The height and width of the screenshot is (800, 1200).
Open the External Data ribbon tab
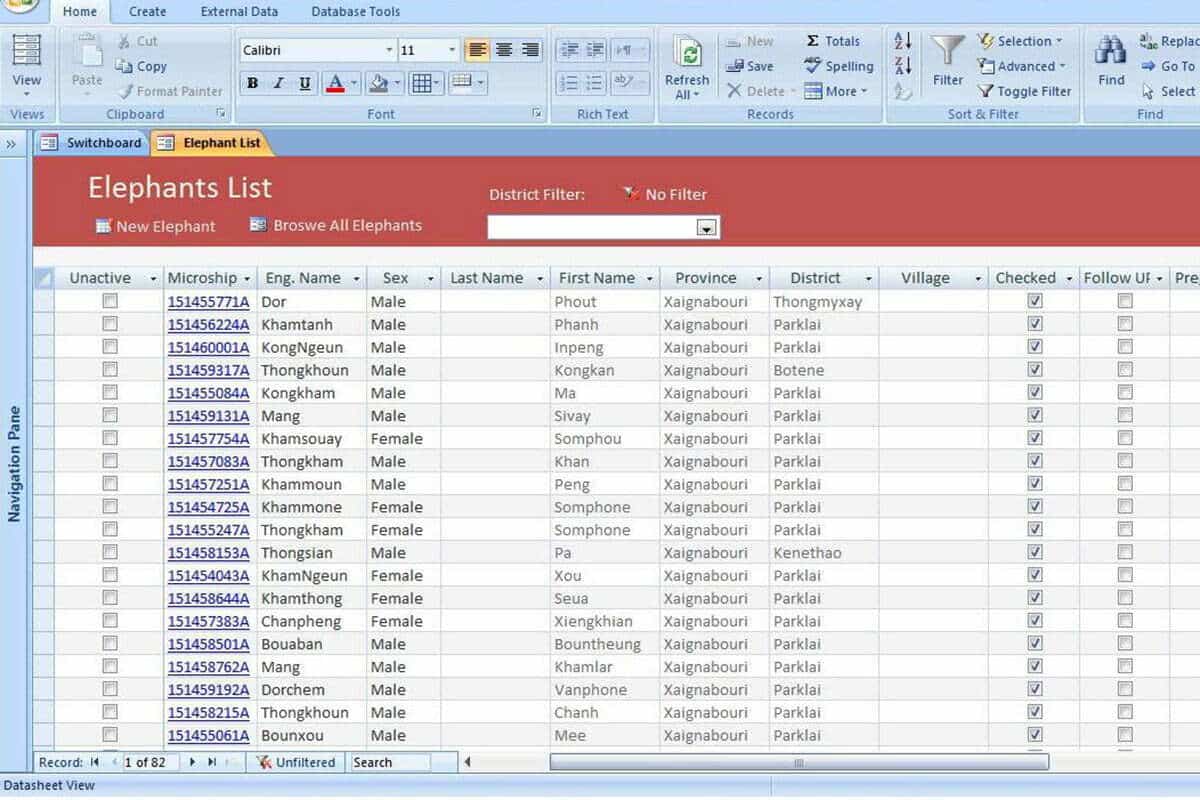coord(239,12)
